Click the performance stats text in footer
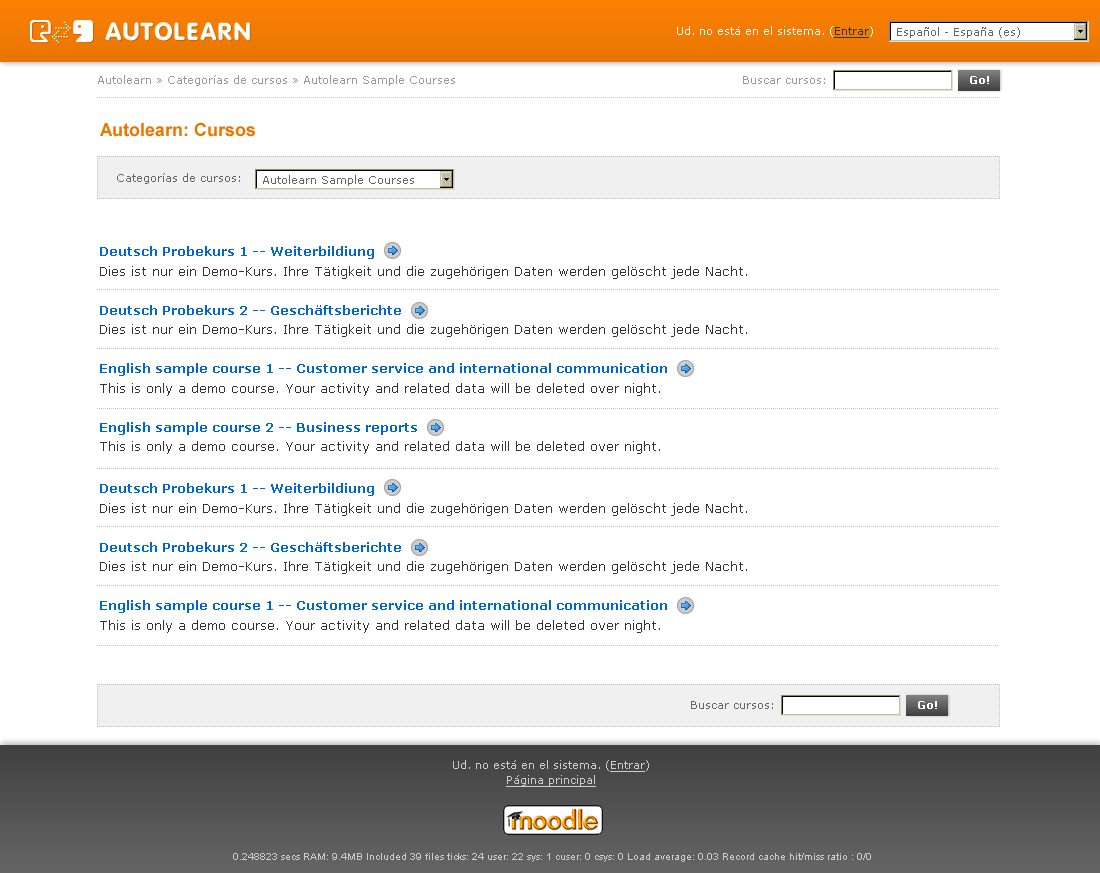The image size is (1100, 873). [551, 856]
